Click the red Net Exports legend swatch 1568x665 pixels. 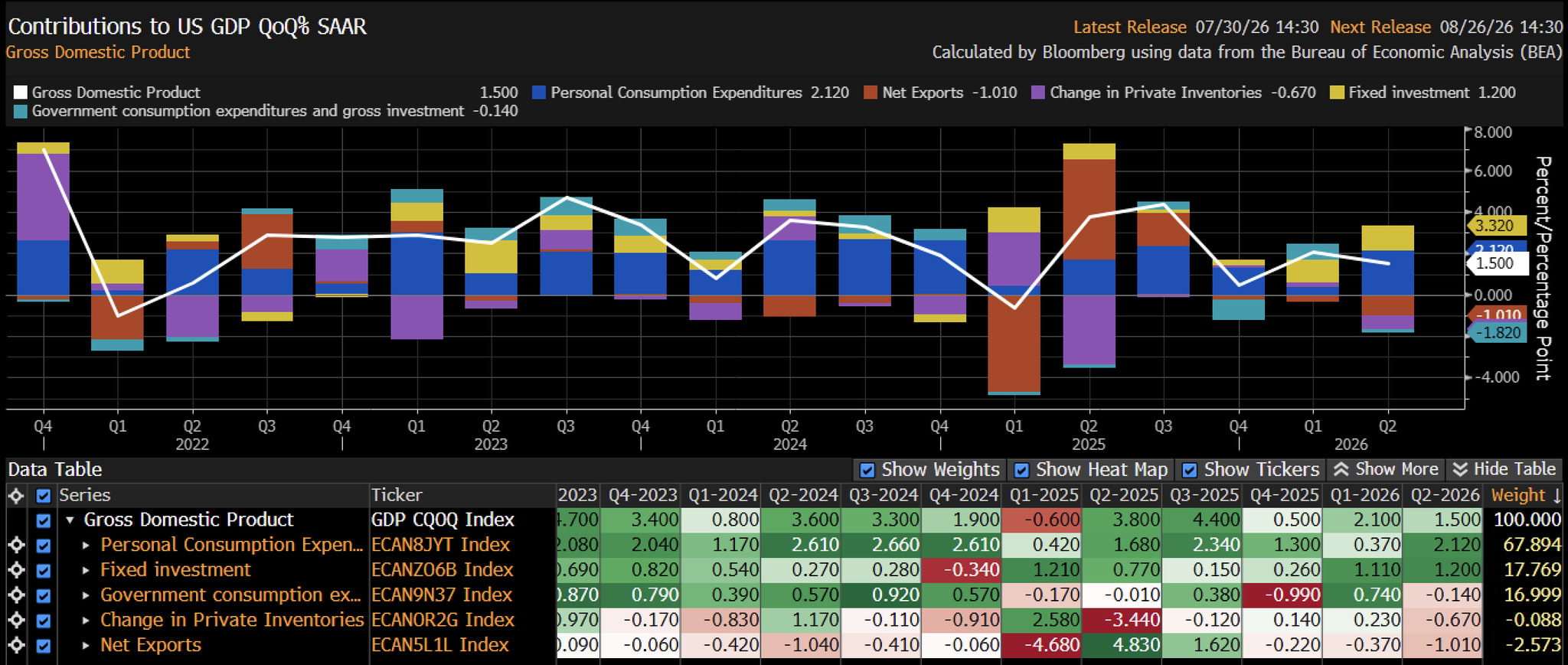click(x=871, y=93)
